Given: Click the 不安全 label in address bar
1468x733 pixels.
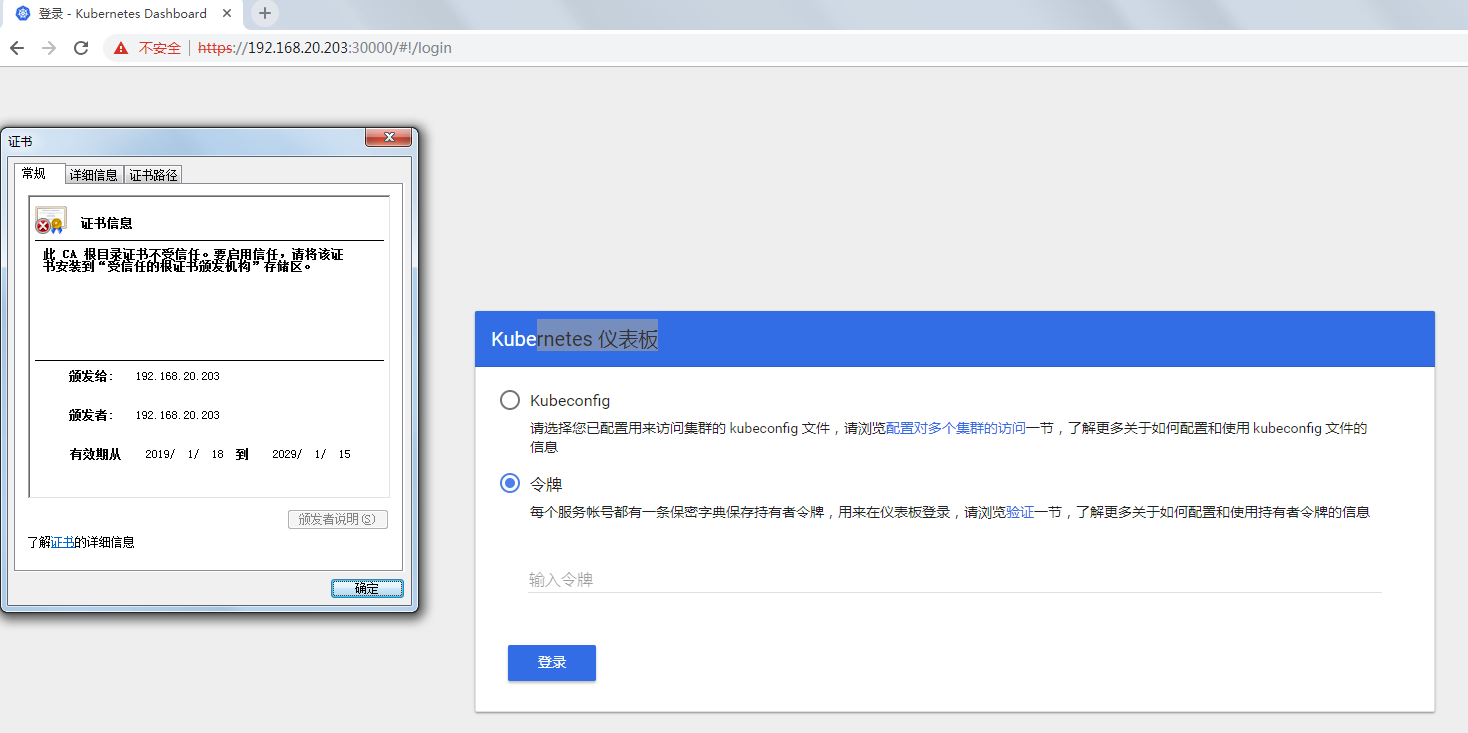Looking at the screenshot, I should coord(160,48).
